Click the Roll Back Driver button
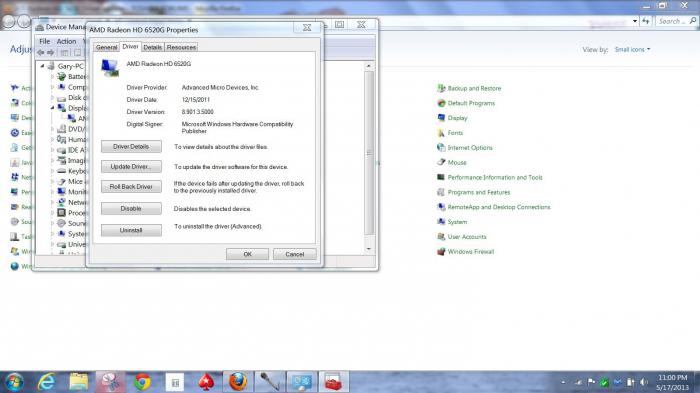 tap(131, 187)
